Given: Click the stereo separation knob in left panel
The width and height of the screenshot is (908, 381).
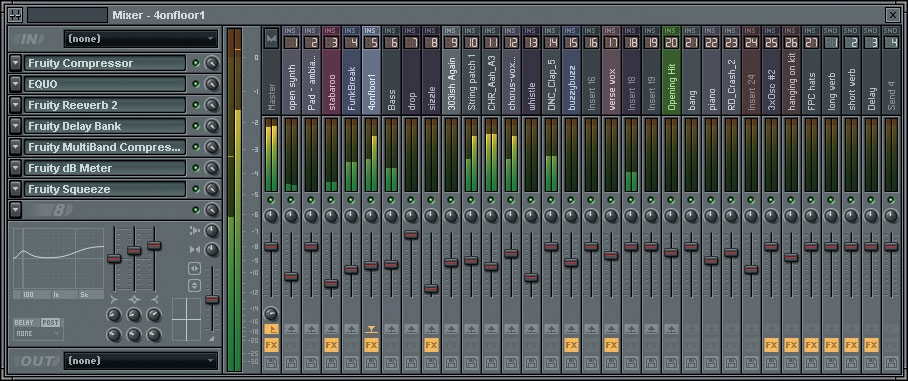Looking at the screenshot, I should tap(212, 250).
